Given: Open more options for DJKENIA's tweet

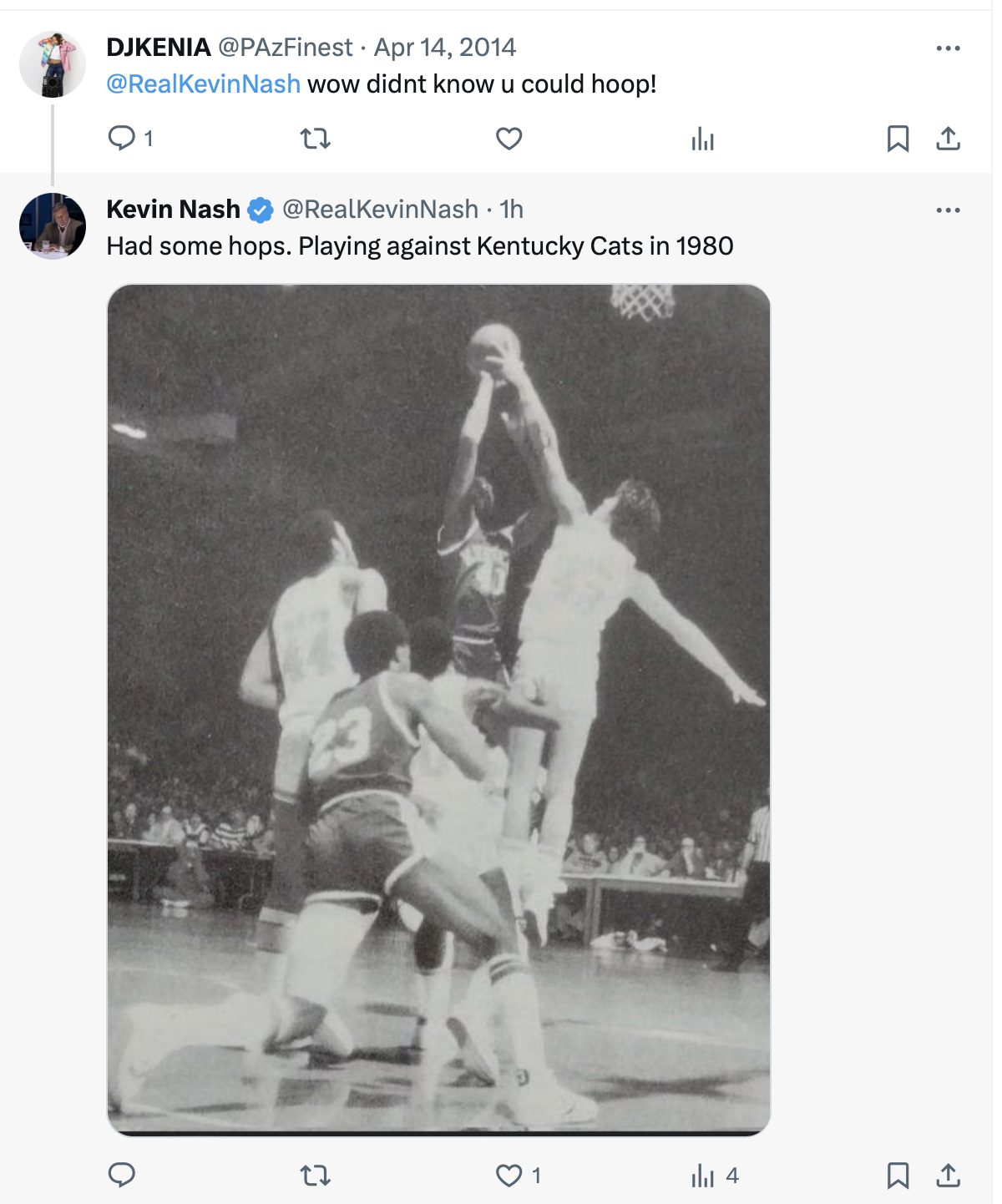Looking at the screenshot, I should point(948,48).
